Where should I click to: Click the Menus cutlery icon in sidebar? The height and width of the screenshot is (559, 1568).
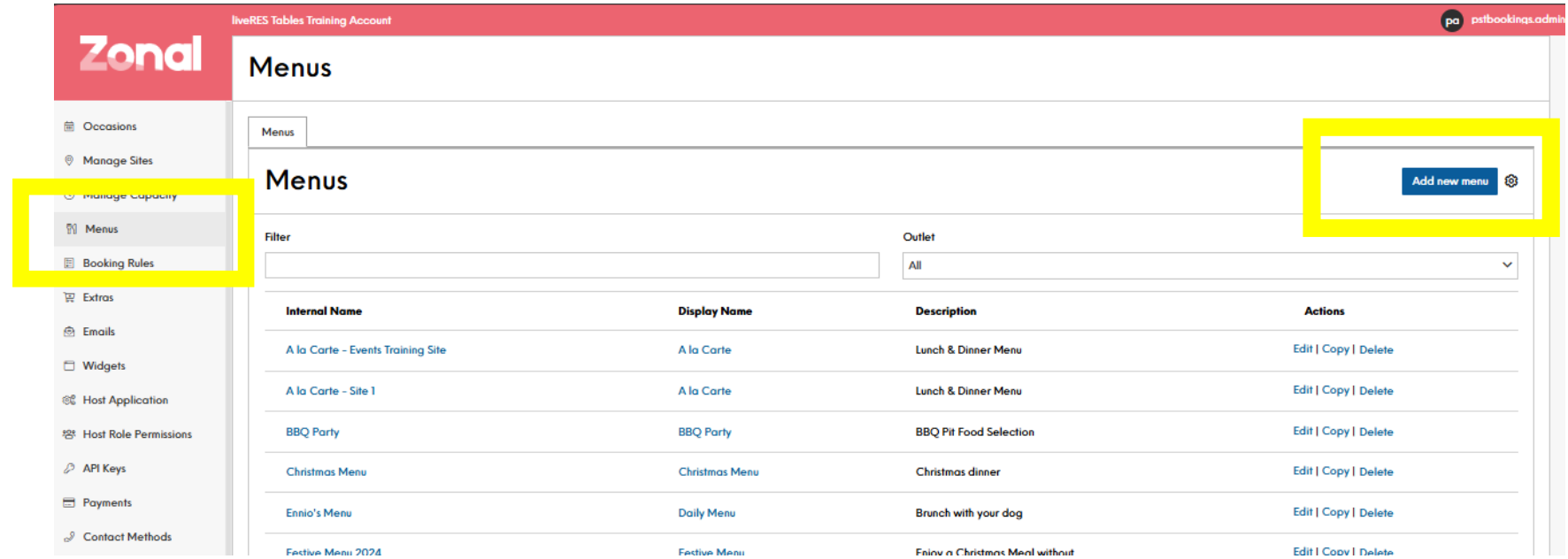pos(72,229)
